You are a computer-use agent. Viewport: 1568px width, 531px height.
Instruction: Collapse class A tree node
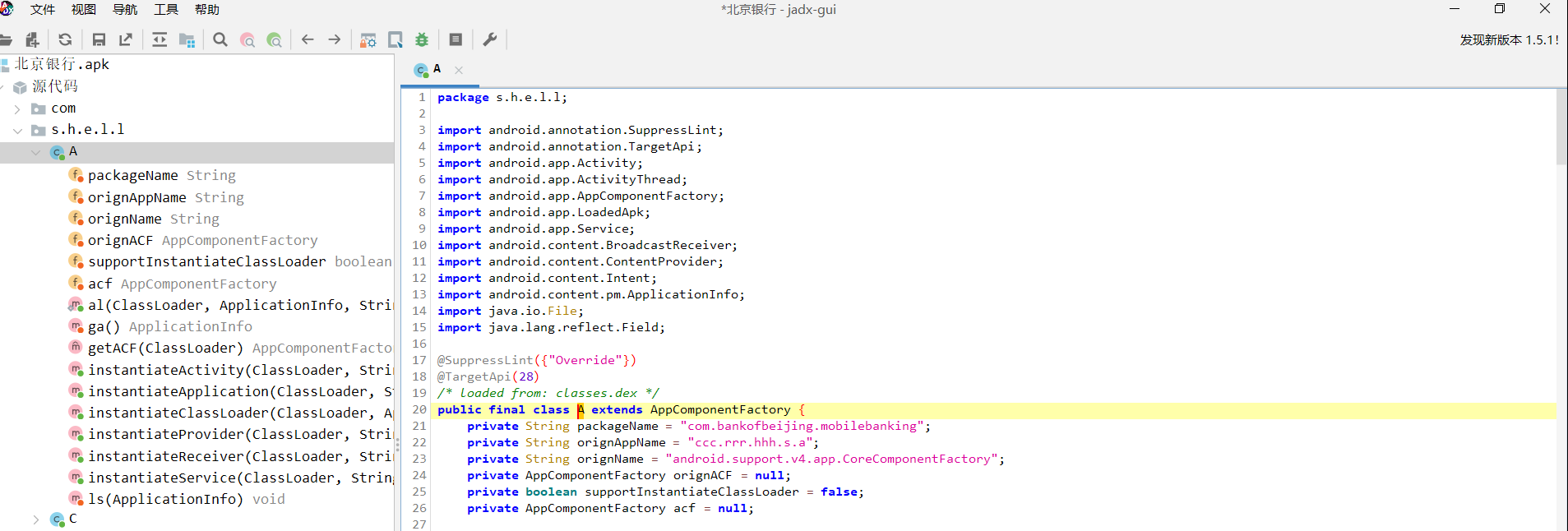pos(35,152)
